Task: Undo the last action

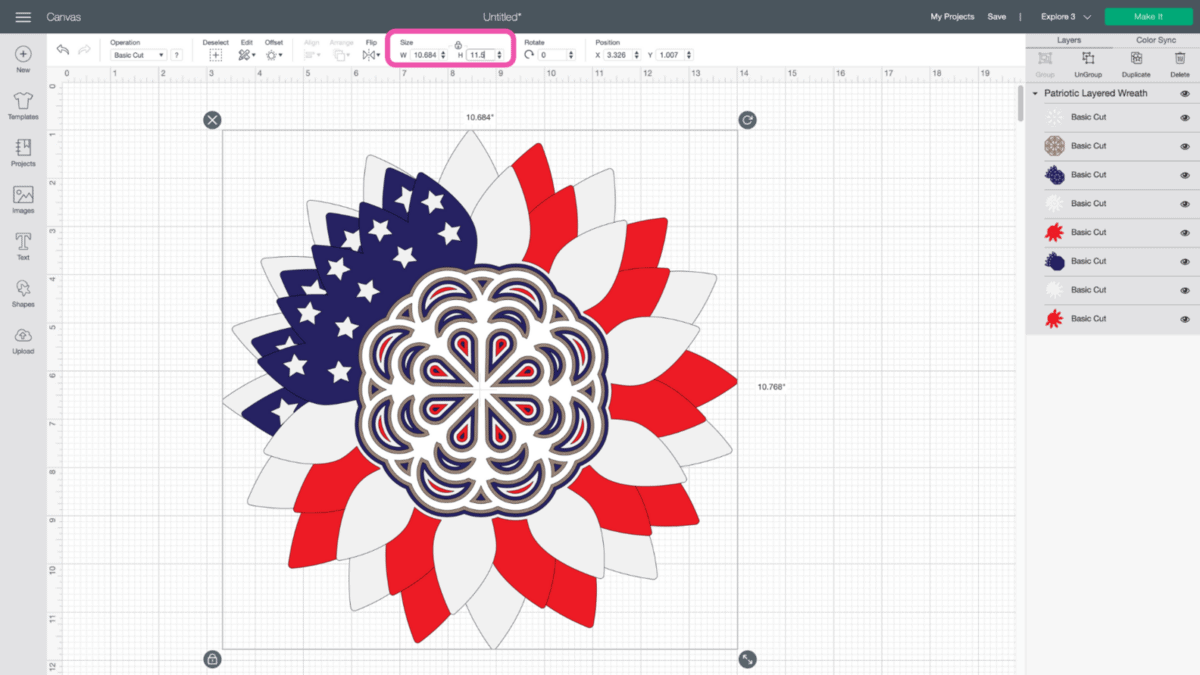Action: pos(63,50)
